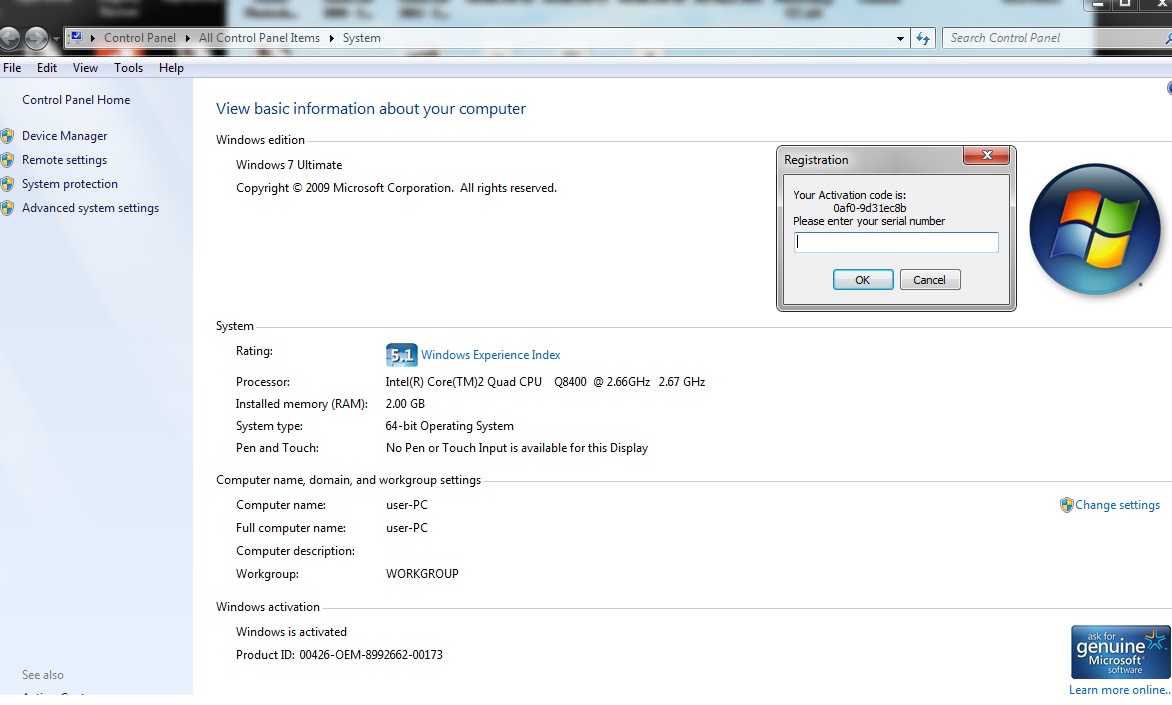The height and width of the screenshot is (705, 1172).
Task: Click shield icon next to System protection
Action: [x=7, y=184]
